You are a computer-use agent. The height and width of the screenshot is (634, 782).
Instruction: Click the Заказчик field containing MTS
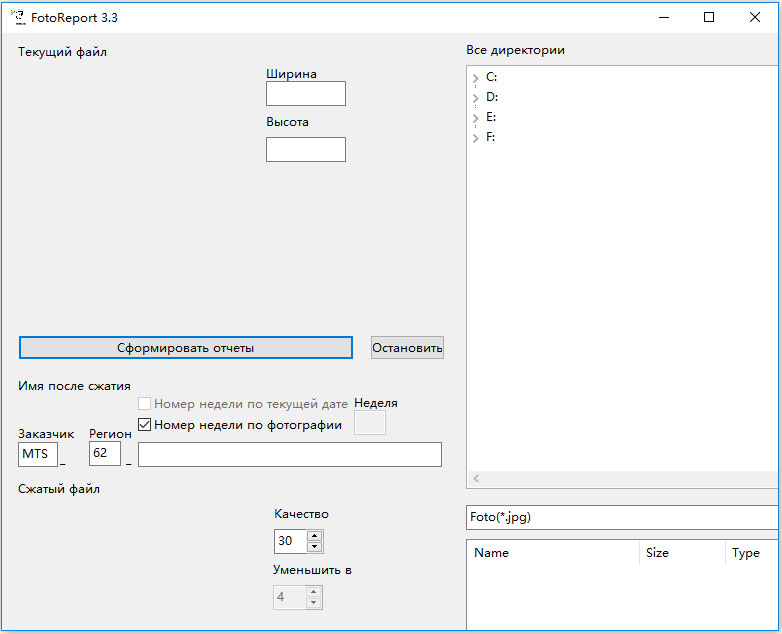click(38, 454)
